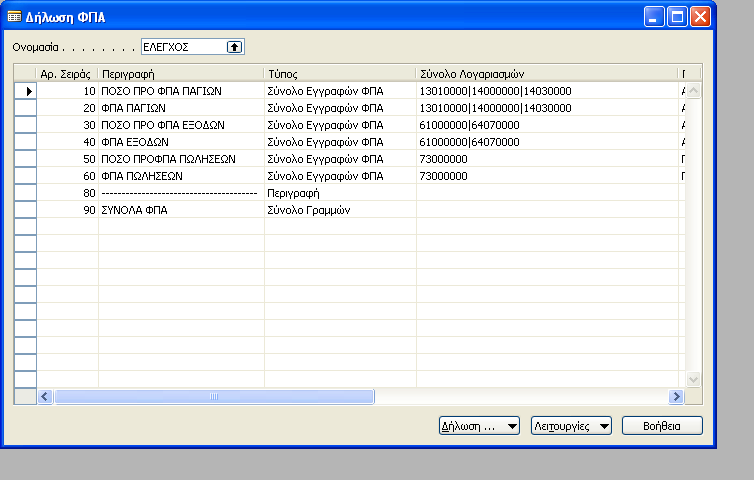Click horizontal scrollbar right arrow

pos(676,396)
